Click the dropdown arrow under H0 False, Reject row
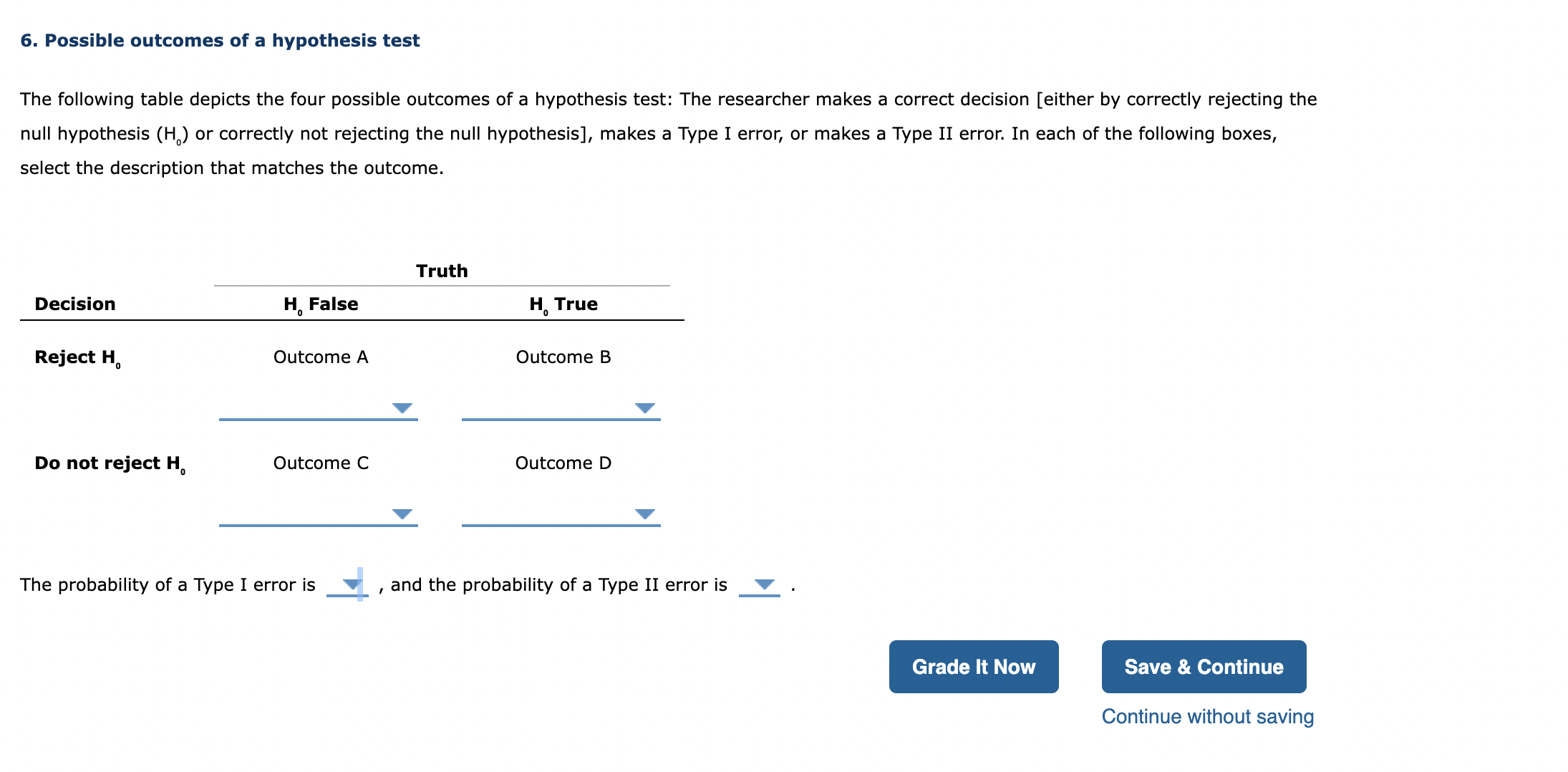This screenshot has height=772, width=1568. (402, 408)
